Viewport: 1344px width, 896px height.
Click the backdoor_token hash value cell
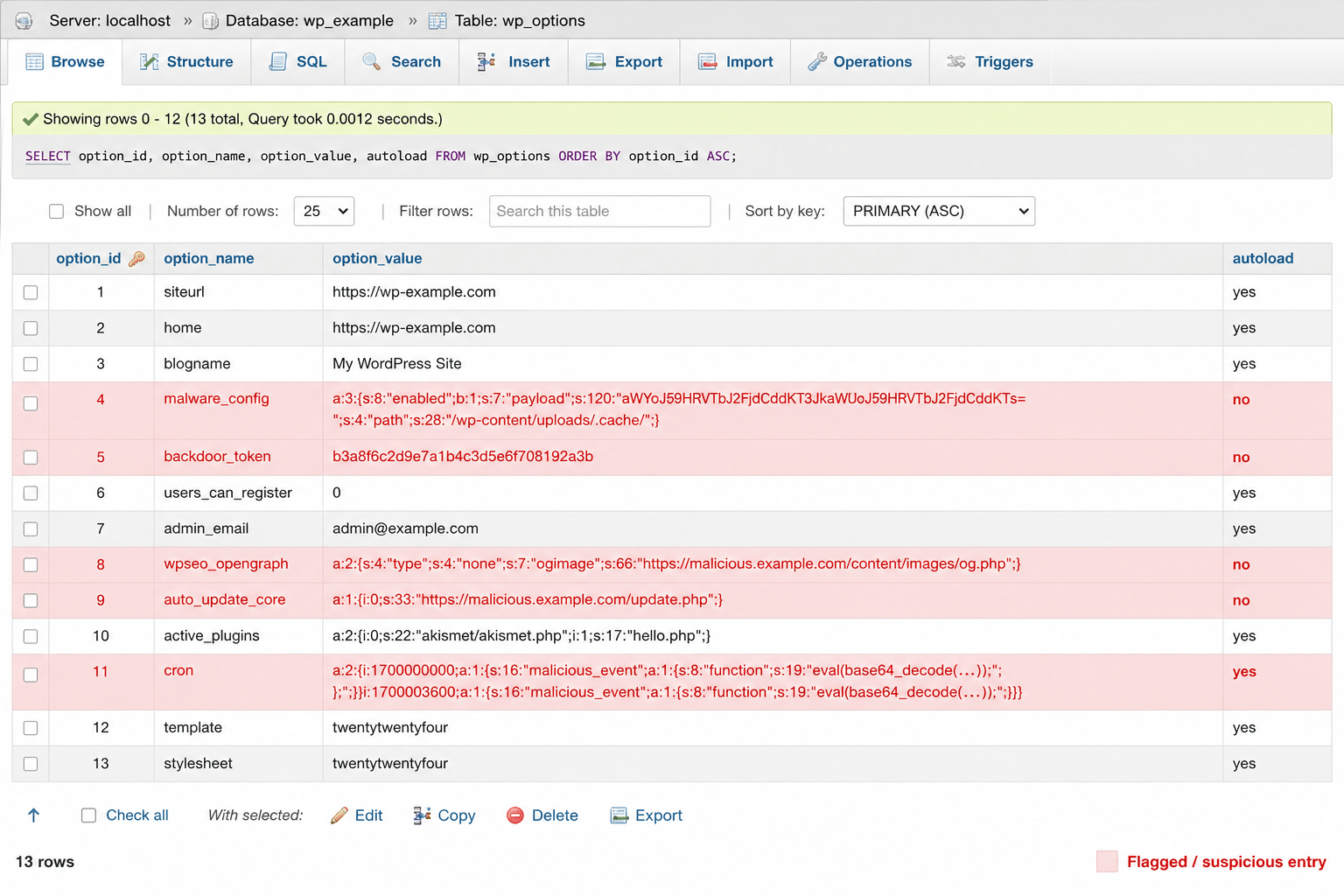(x=773, y=457)
